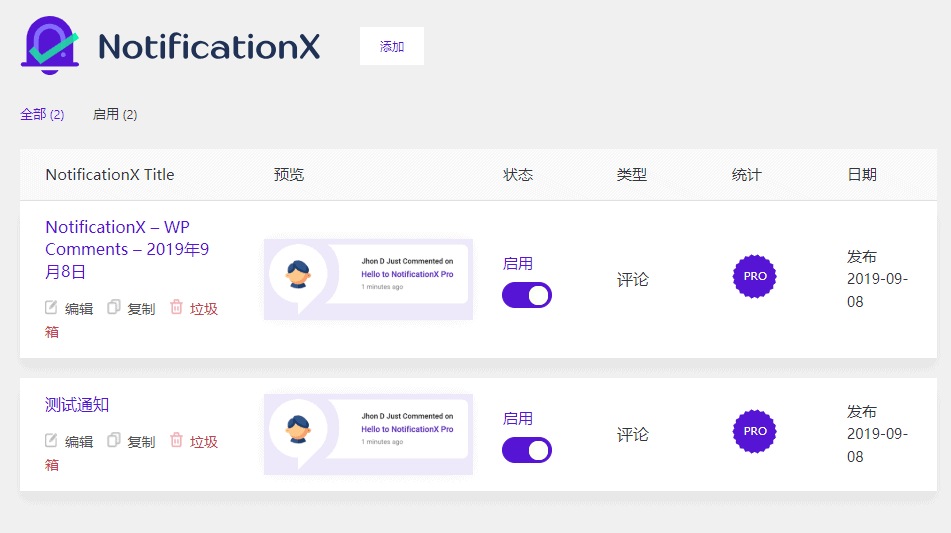
Task: Click 编辑 link in WP Comments row
Action: click(x=79, y=309)
